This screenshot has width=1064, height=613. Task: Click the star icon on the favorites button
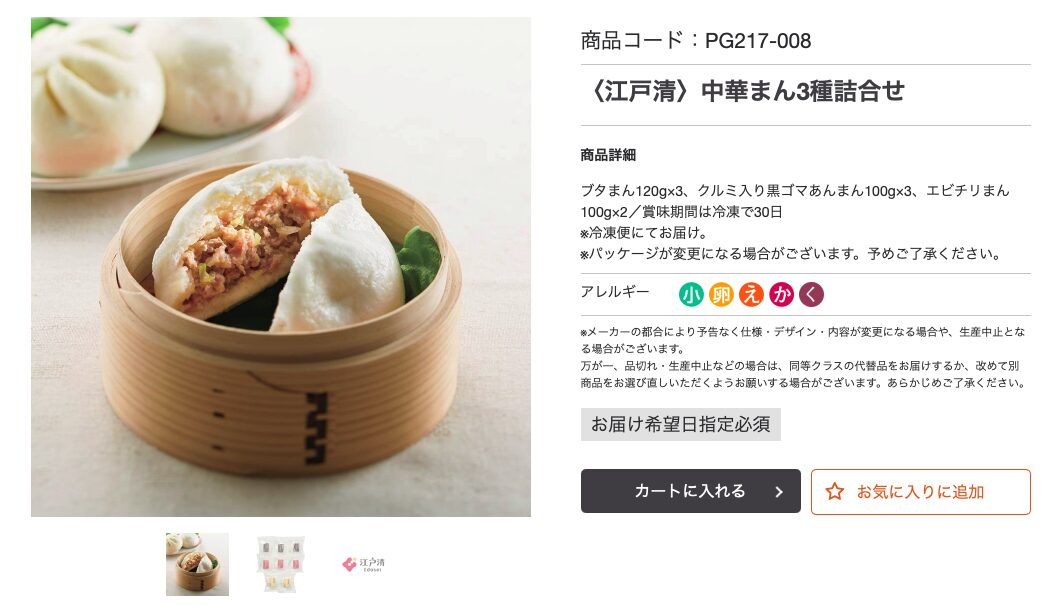[x=835, y=491]
